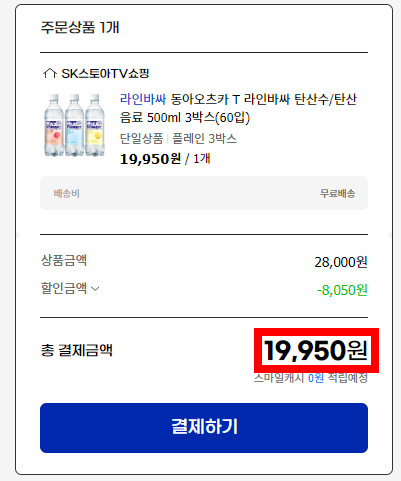
Task: Click the 단일상품 option label
Action: pyautogui.click(x=141, y=139)
